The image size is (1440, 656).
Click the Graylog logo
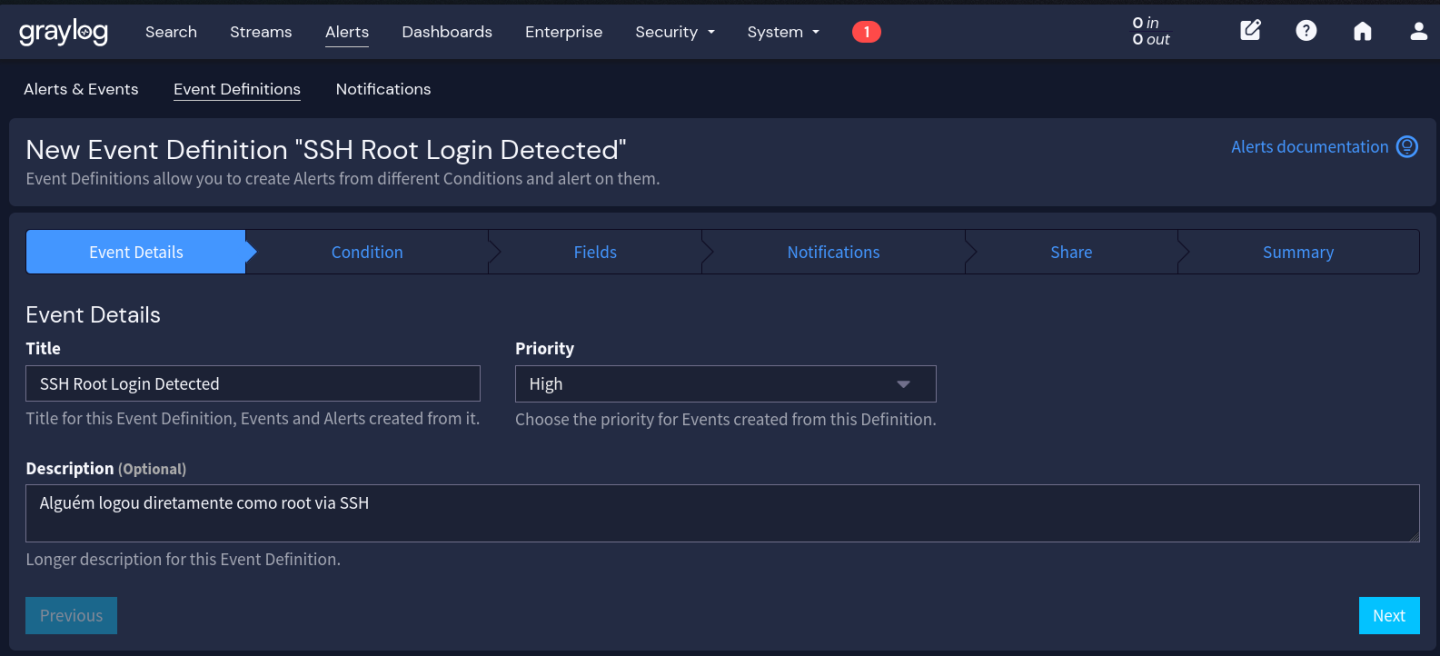click(x=63, y=32)
